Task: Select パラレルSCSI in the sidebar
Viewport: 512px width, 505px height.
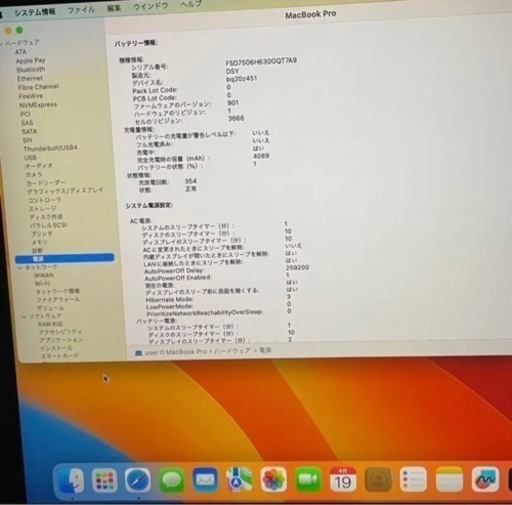Action: (x=49, y=225)
